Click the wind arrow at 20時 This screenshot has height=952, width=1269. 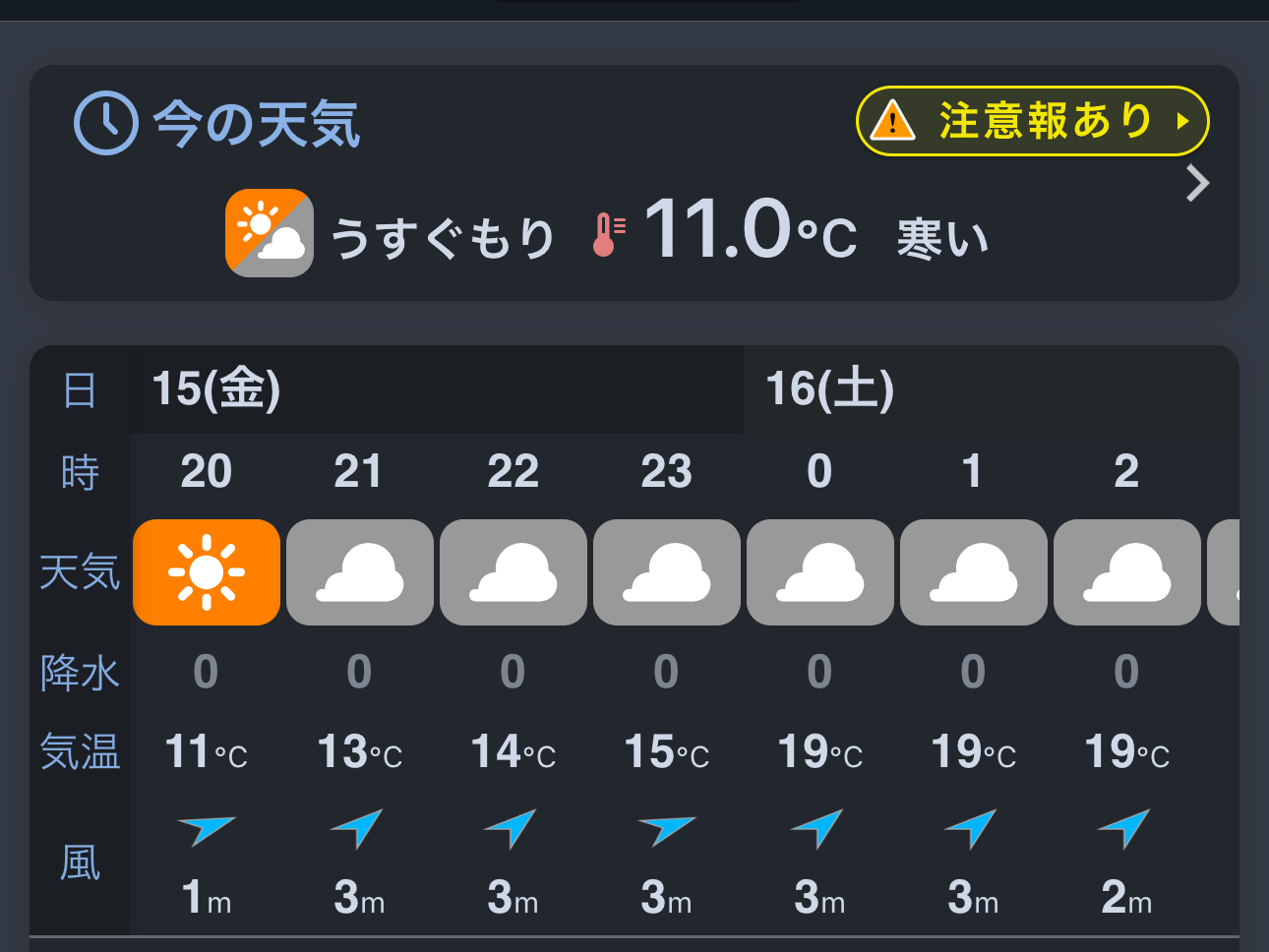click(206, 829)
